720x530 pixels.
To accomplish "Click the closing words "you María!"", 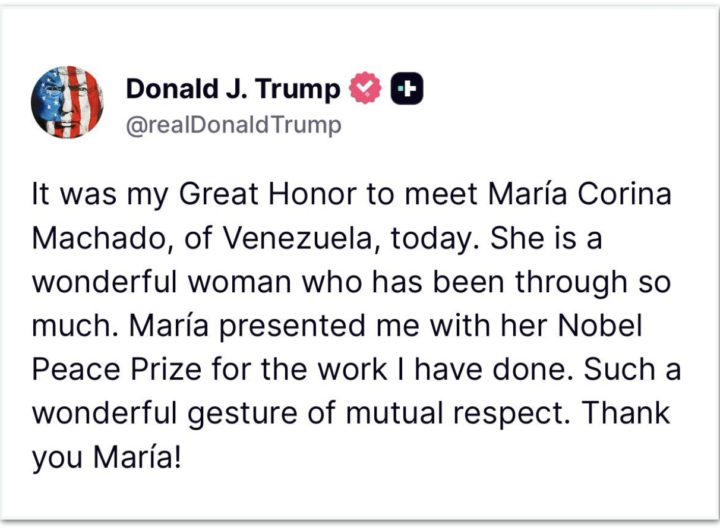I will tap(103, 458).
